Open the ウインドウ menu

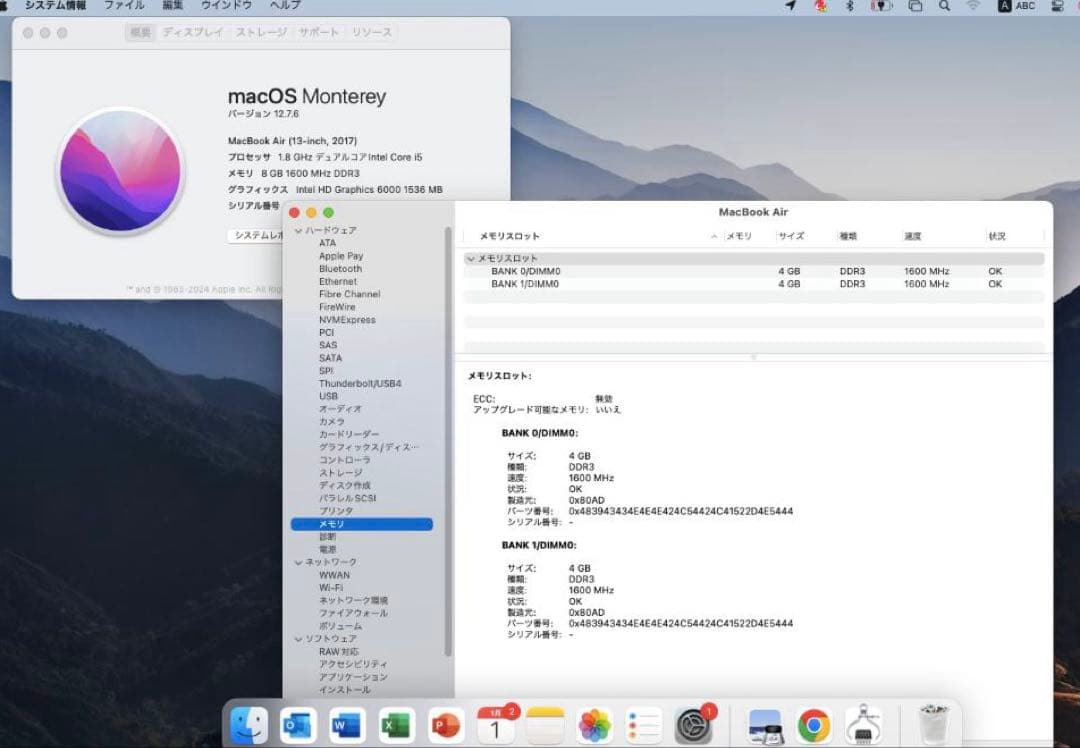pyautogui.click(x=227, y=6)
